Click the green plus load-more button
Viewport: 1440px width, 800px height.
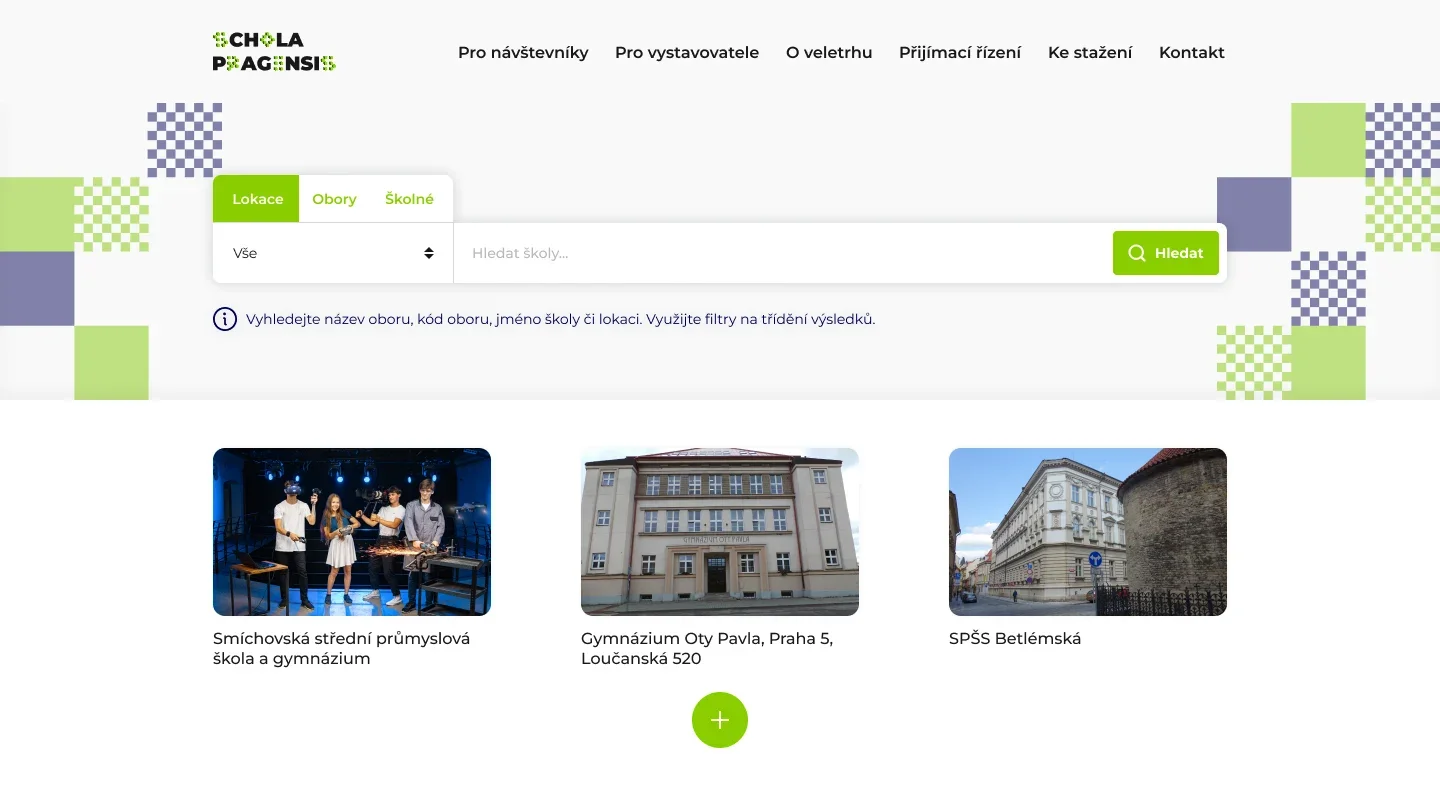click(x=720, y=720)
